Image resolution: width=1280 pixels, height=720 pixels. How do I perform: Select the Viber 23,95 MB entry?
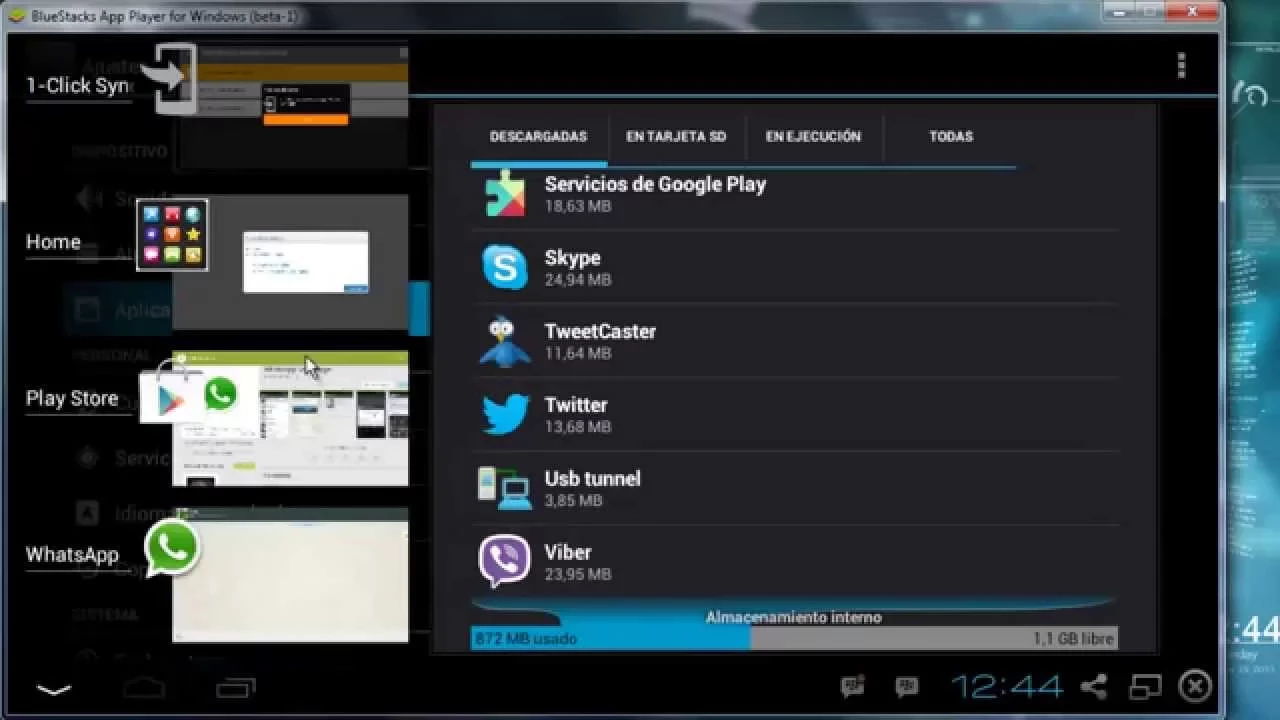(x=795, y=562)
